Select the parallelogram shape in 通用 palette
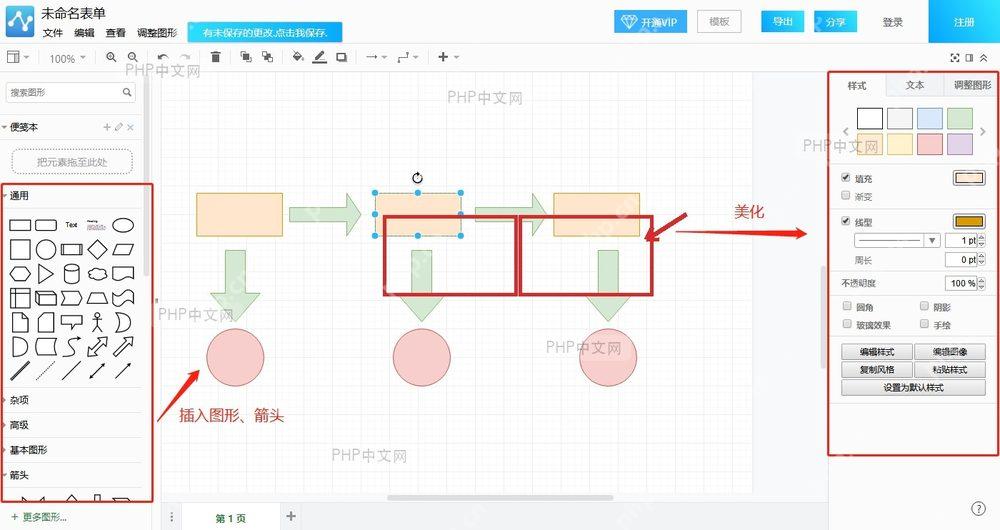This screenshot has width=1000, height=530. (x=123, y=249)
